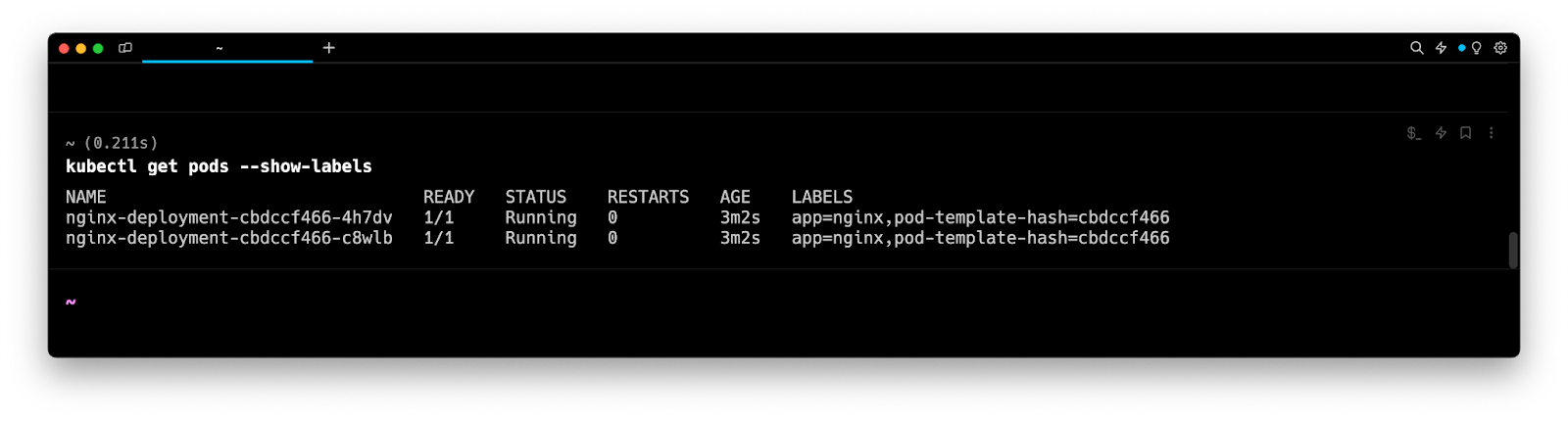Open search with the magnifying glass icon
The image size is (1568, 421).
[x=1416, y=48]
